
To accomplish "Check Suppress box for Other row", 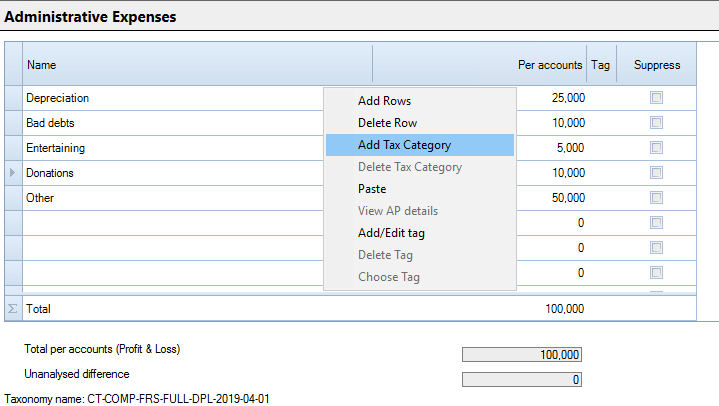I will 656,198.
